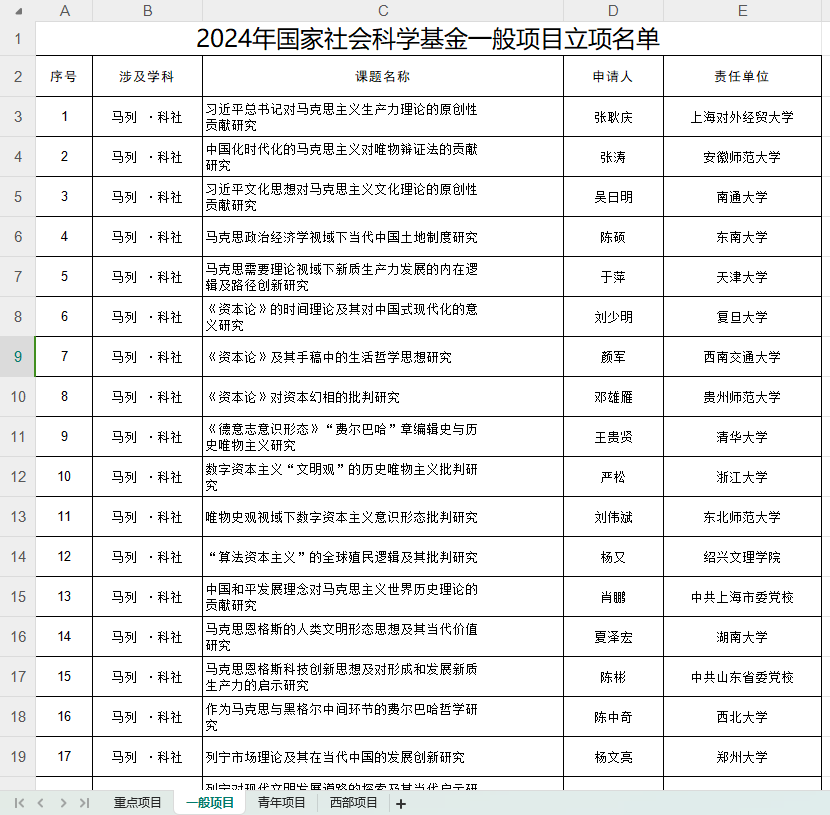Viewport: 830px width, 815px height.
Task: Add a new sheet with plus icon
Action: click(x=401, y=803)
